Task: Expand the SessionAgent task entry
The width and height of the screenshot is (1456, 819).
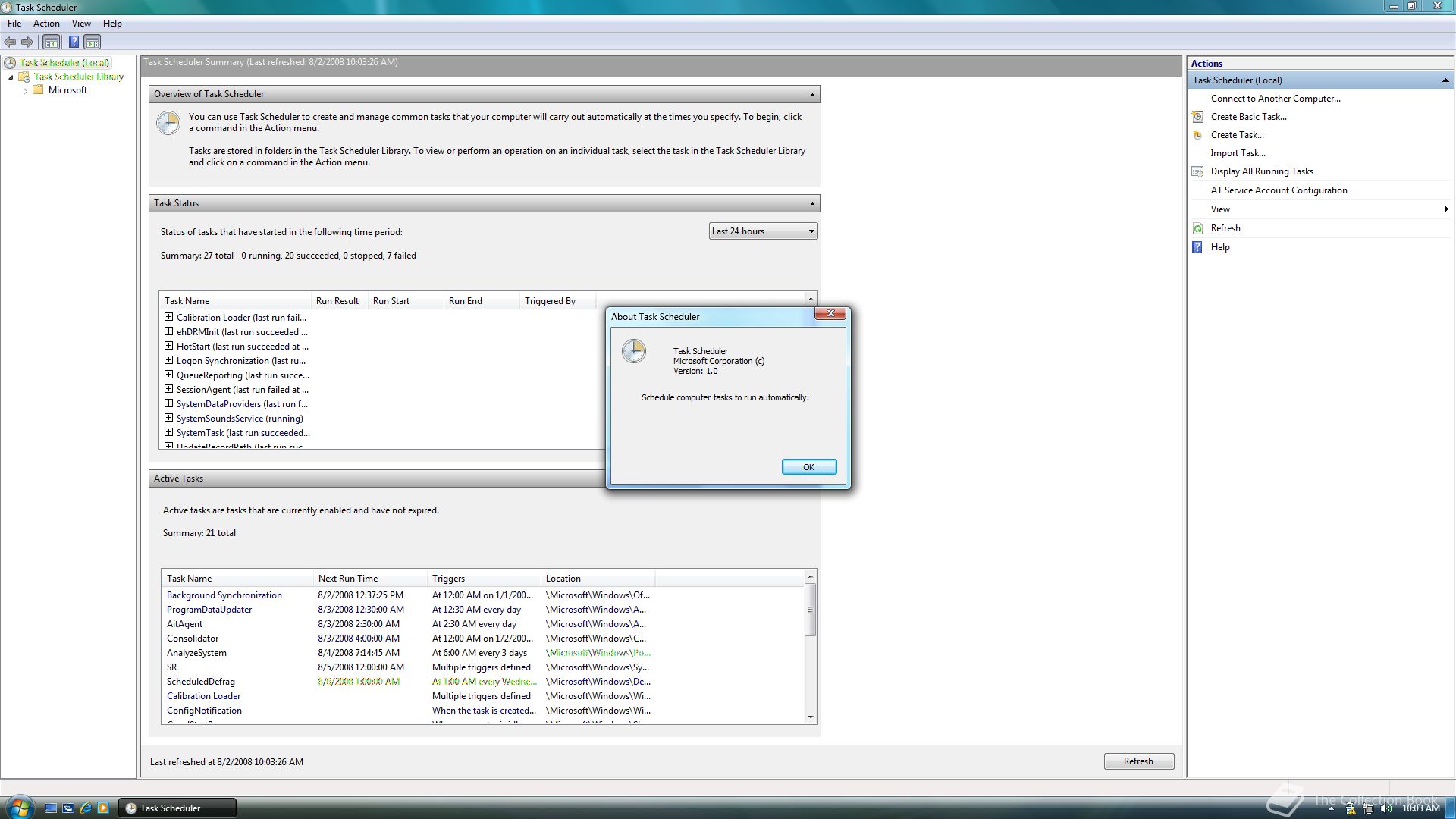Action: [168, 389]
